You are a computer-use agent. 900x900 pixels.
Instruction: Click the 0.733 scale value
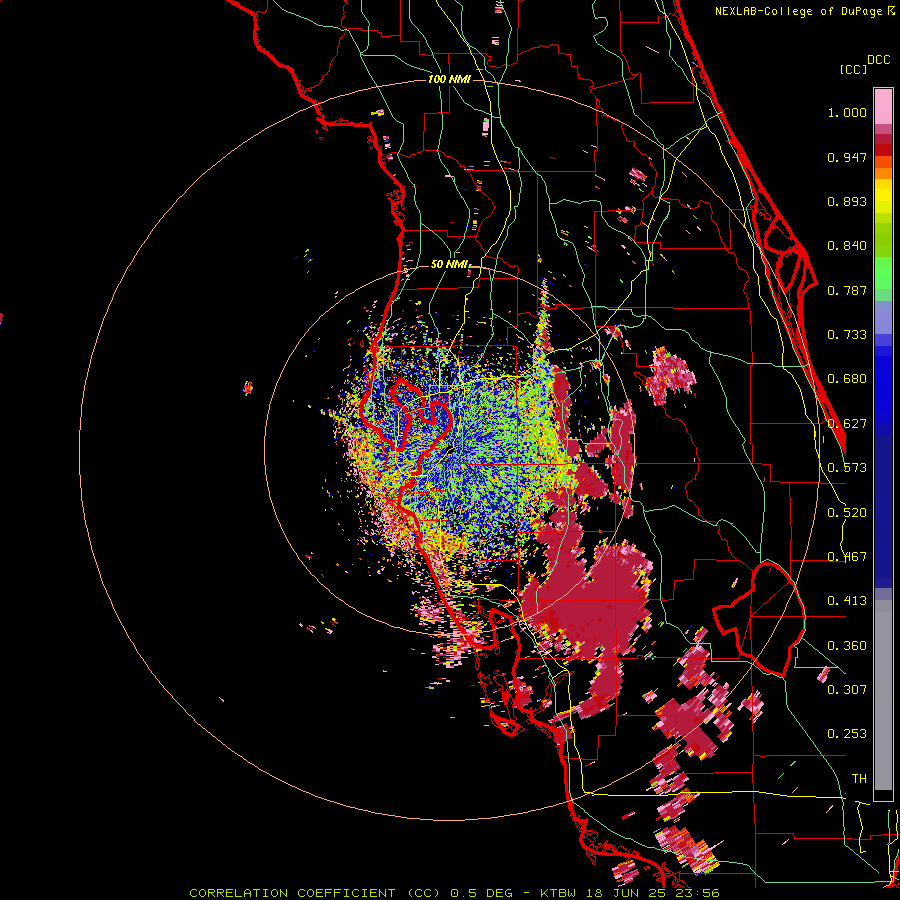tap(847, 335)
